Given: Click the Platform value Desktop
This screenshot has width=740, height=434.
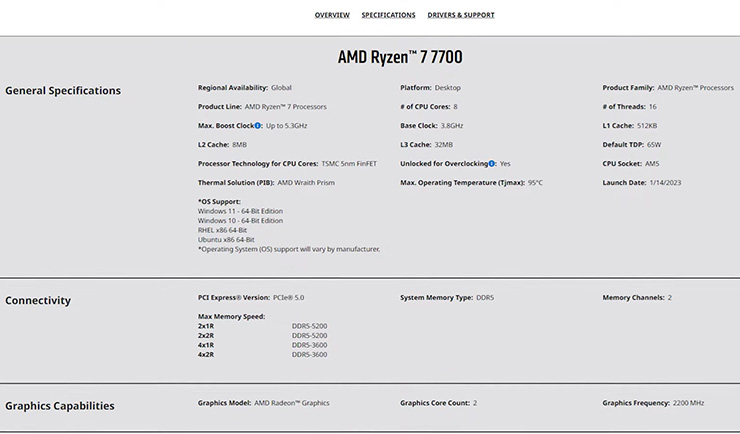Looking at the screenshot, I should (447, 88).
